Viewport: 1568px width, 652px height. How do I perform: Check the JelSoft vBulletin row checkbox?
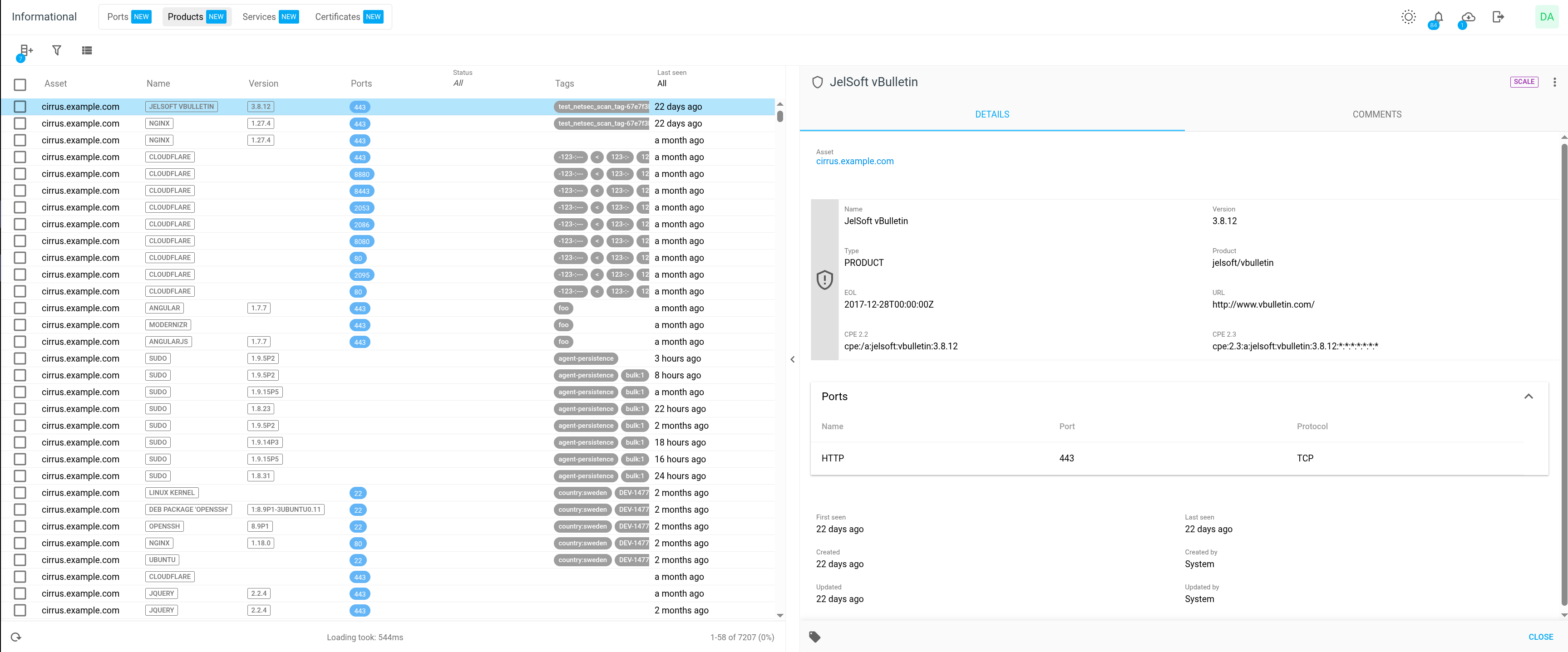[x=20, y=107]
